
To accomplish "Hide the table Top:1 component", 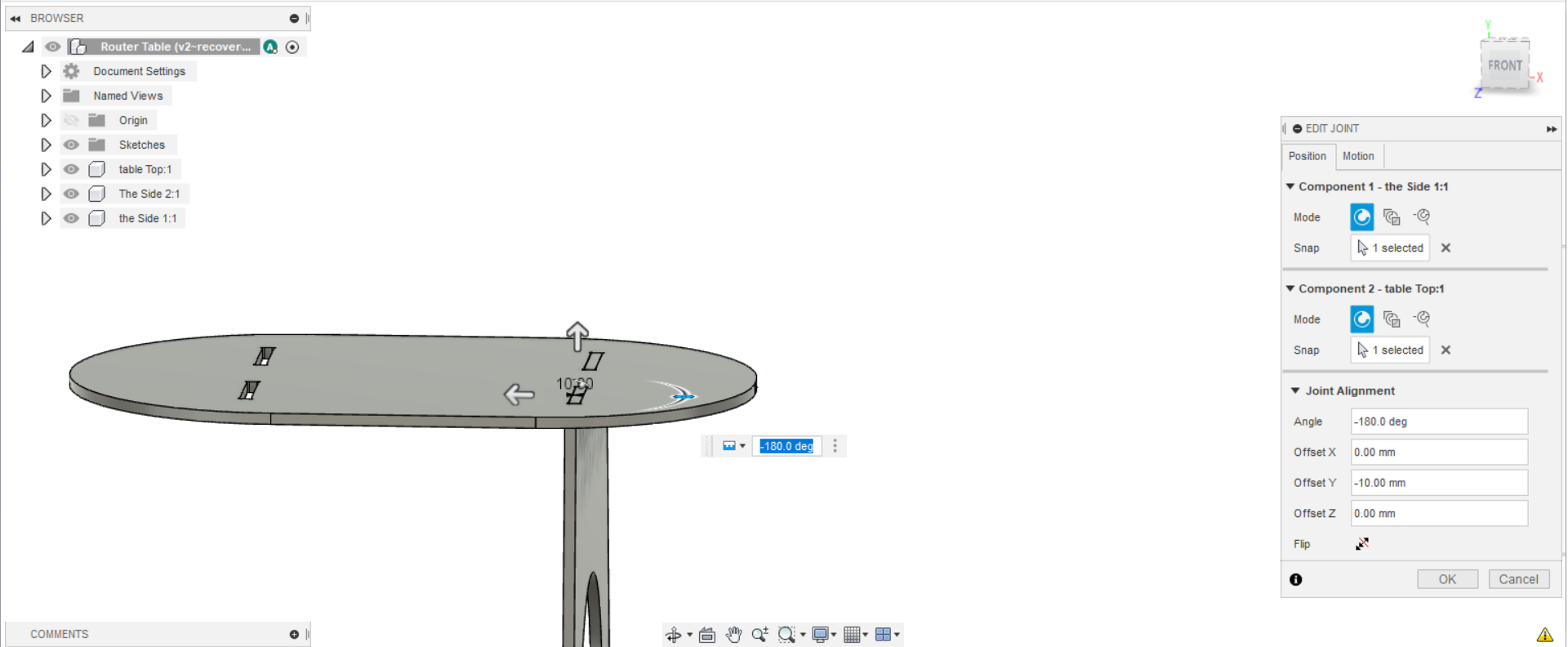I will pyautogui.click(x=71, y=169).
